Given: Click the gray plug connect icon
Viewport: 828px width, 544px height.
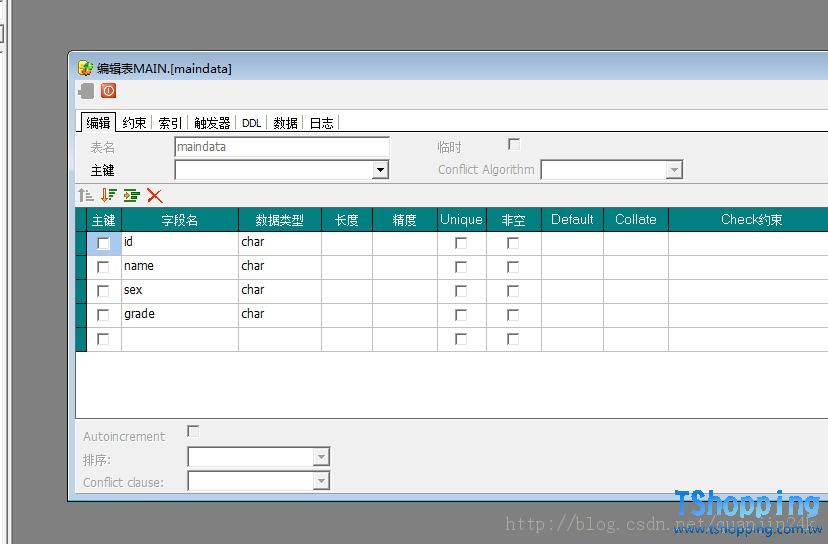Looking at the screenshot, I should coord(86,91).
